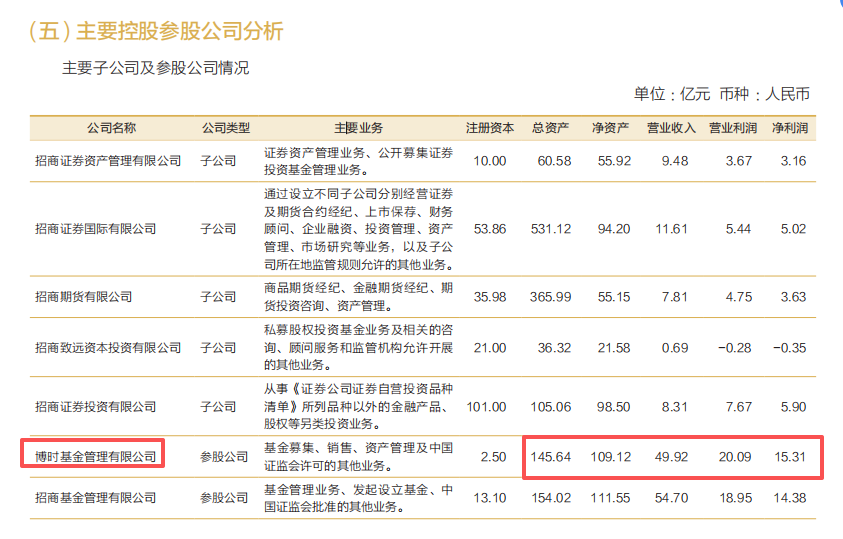Select the 招商证券资产管理有限公司 row name
The image size is (843, 539).
pyautogui.click(x=108, y=161)
